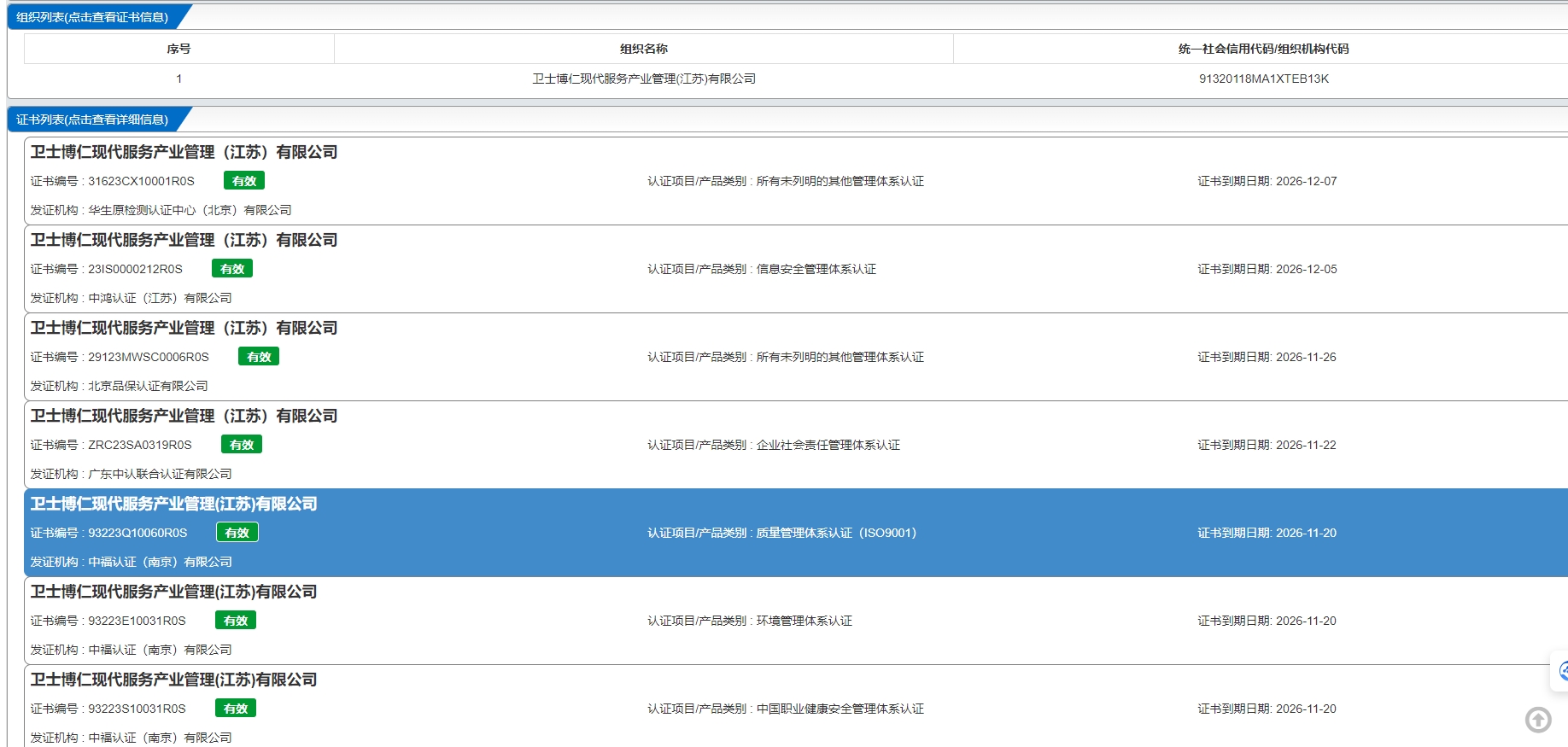Click the 证书列表 section header tab
This screenshot has width=1568, height=747.
click(93, 120)
